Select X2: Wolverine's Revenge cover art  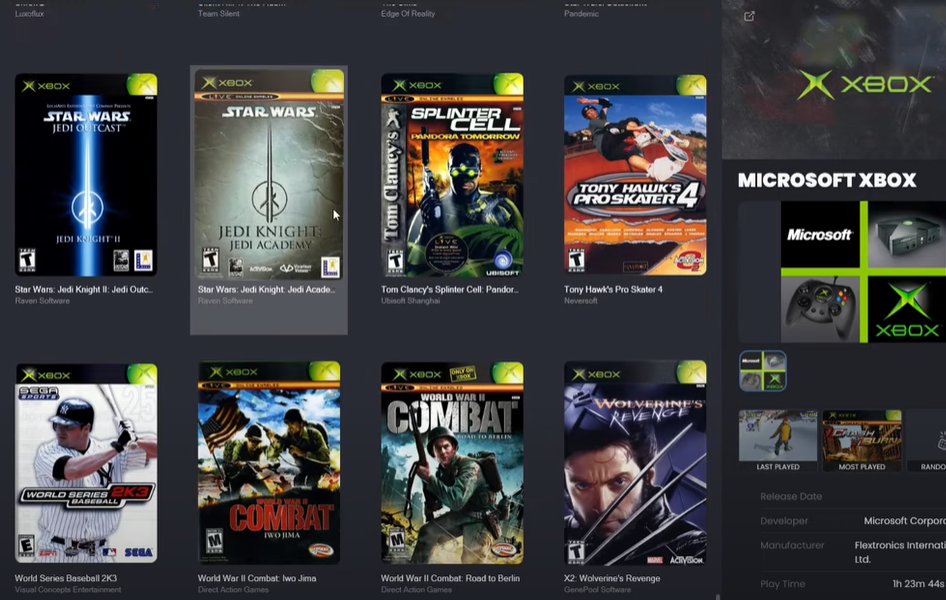pos(635,462)
